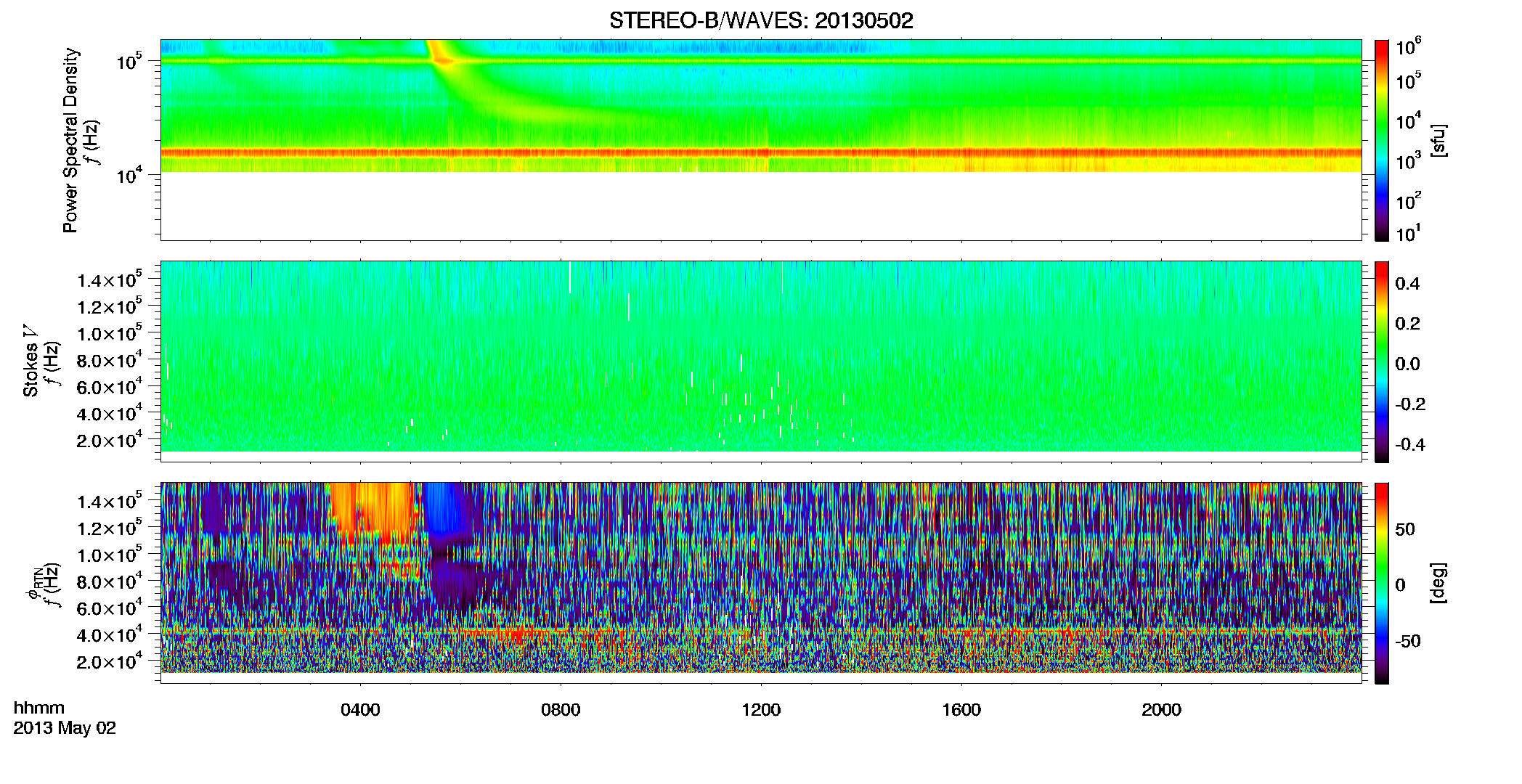Click the 2000 time axis label
Viewport: 1522px width, 784px height.
pos(1161,710)
